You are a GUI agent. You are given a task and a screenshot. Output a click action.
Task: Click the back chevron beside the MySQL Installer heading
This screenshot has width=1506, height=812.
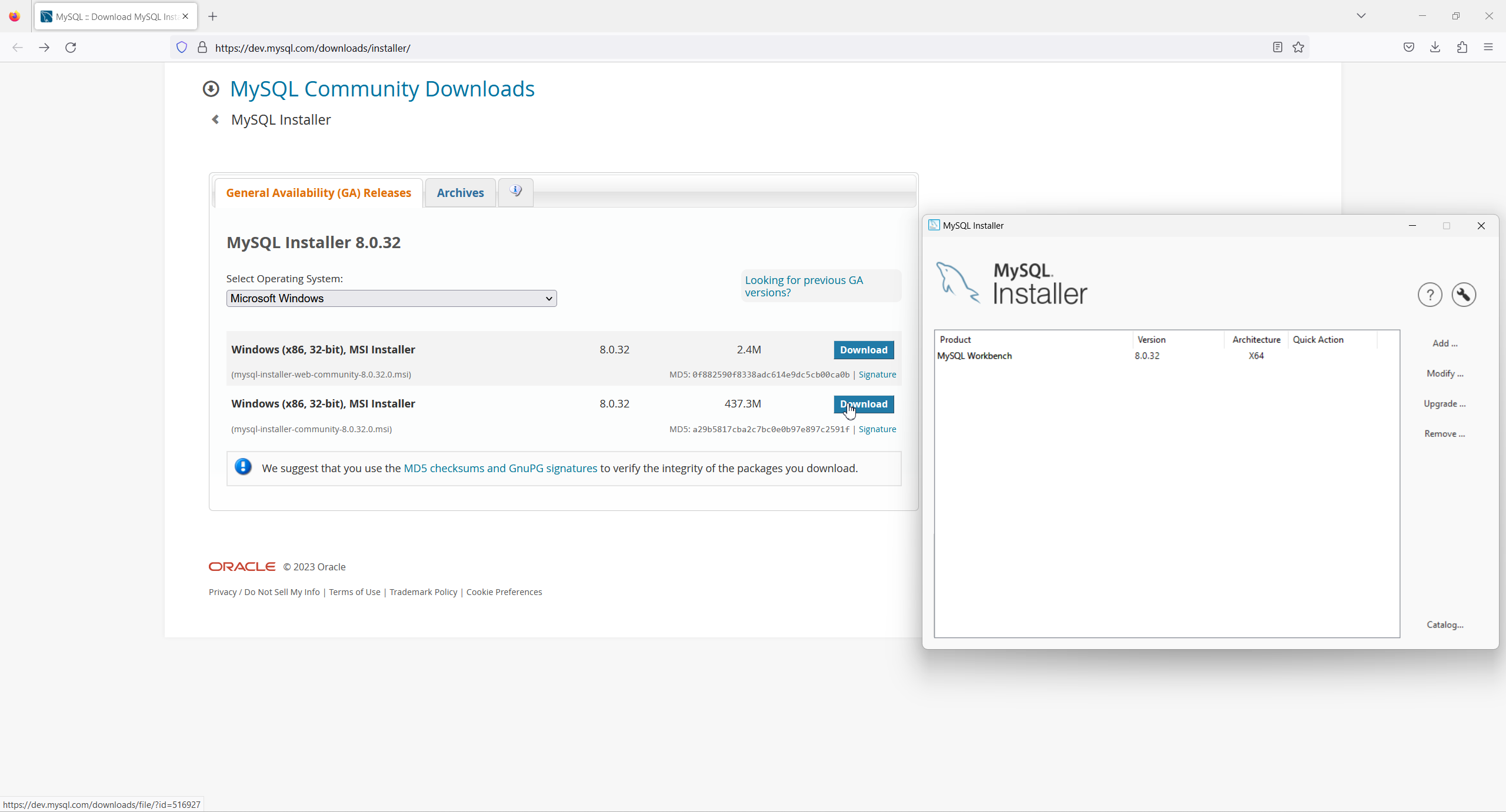click(x=215, y=120)
